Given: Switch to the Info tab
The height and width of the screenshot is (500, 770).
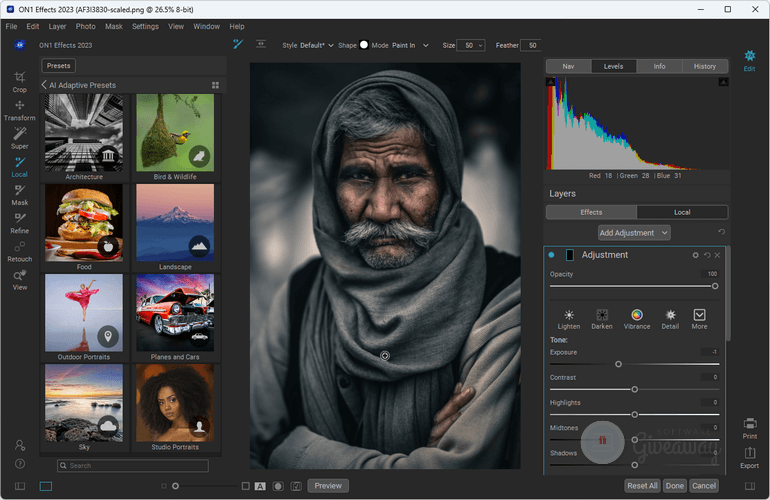Looking at the screenshot, I should coord(659,66).
